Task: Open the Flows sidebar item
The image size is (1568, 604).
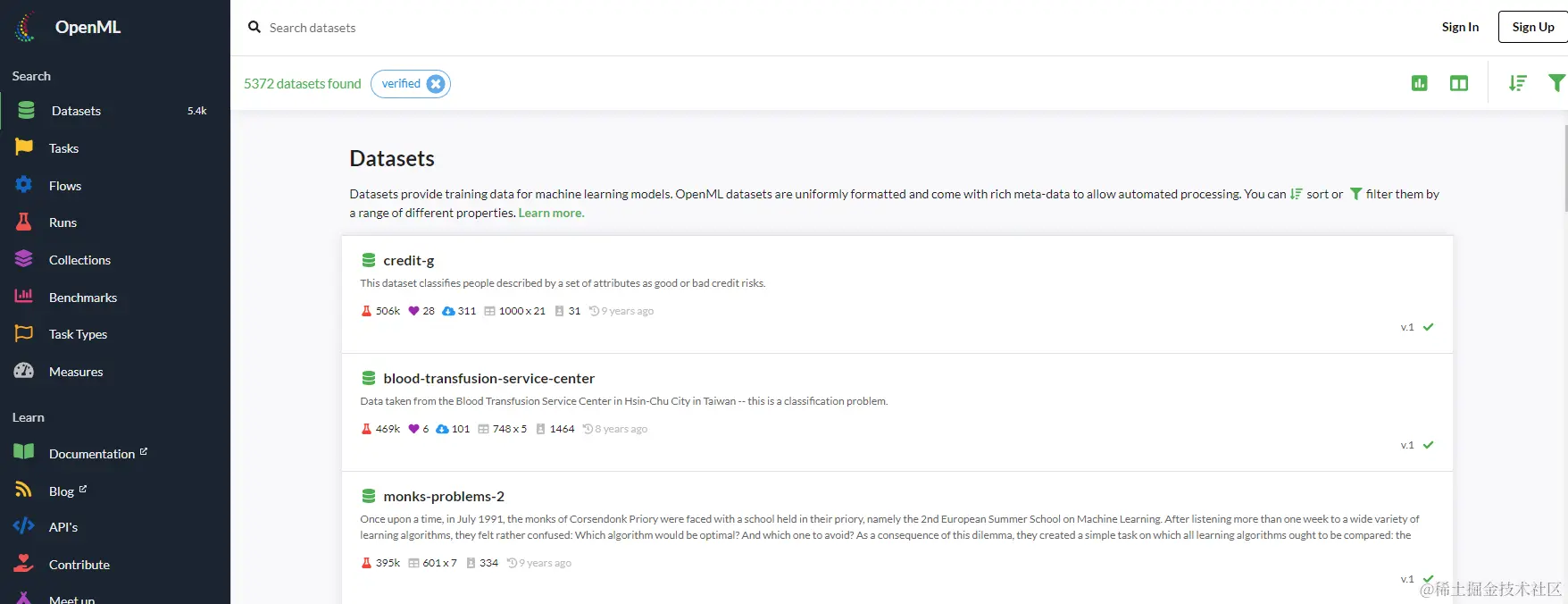Action: click(x=115, y=186)
